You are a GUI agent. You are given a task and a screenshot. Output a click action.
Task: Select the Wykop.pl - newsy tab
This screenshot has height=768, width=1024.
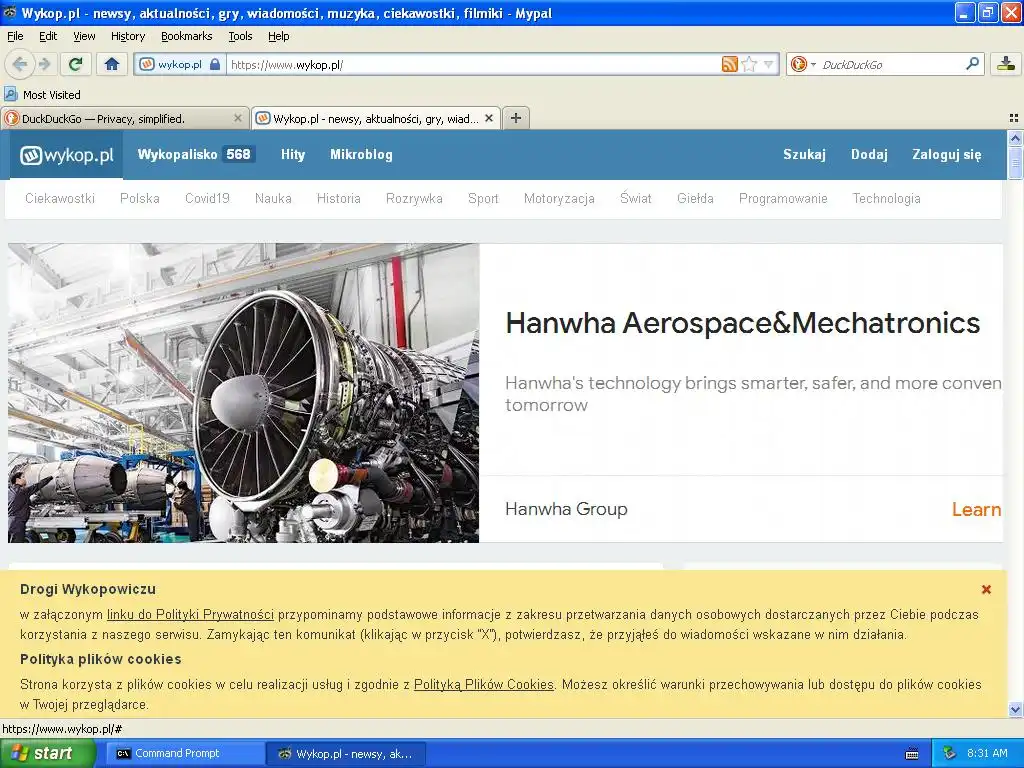pos(376,118)
